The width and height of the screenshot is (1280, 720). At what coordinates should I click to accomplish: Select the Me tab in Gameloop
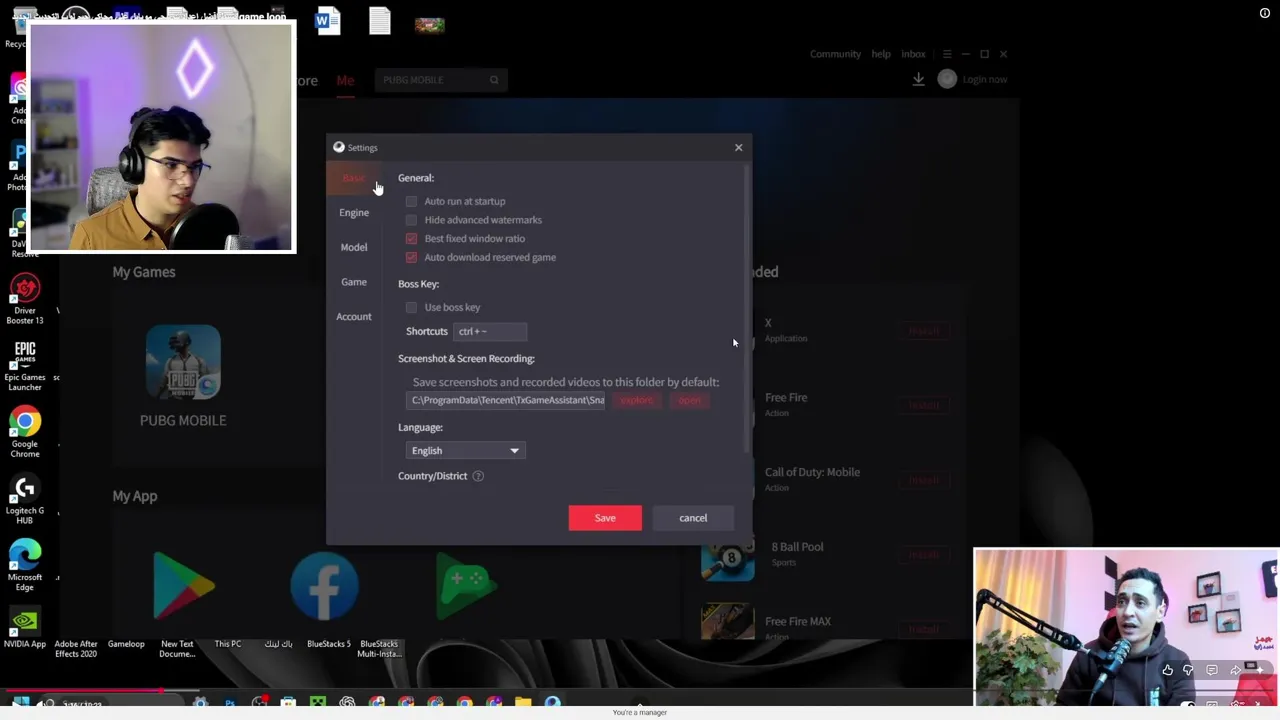pos(345,80)
